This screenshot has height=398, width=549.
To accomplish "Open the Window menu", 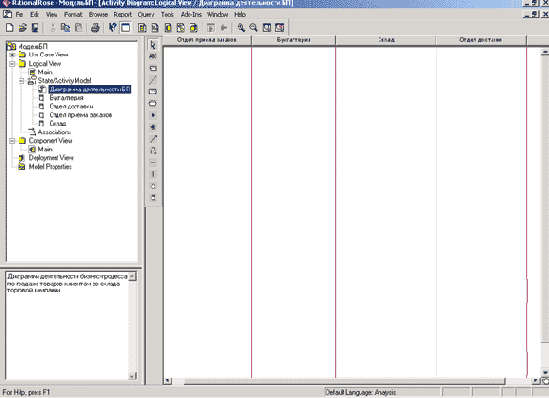I will tap(217, 14).
